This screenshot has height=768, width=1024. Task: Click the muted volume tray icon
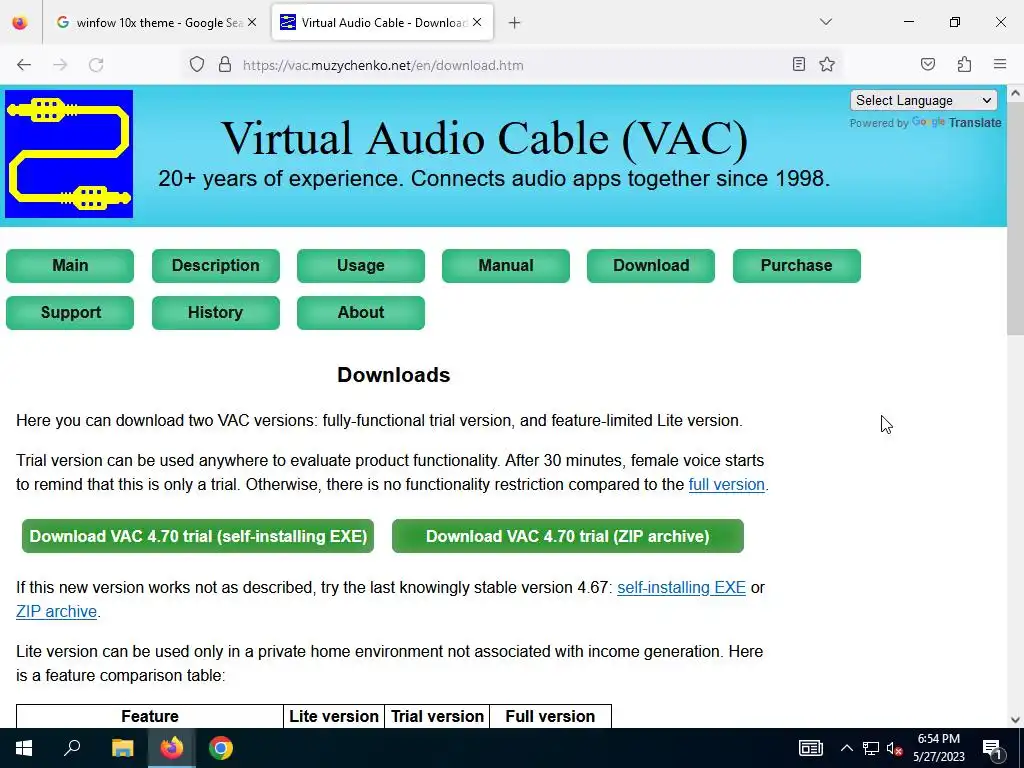pyautogui.click(x=894, y=749)
